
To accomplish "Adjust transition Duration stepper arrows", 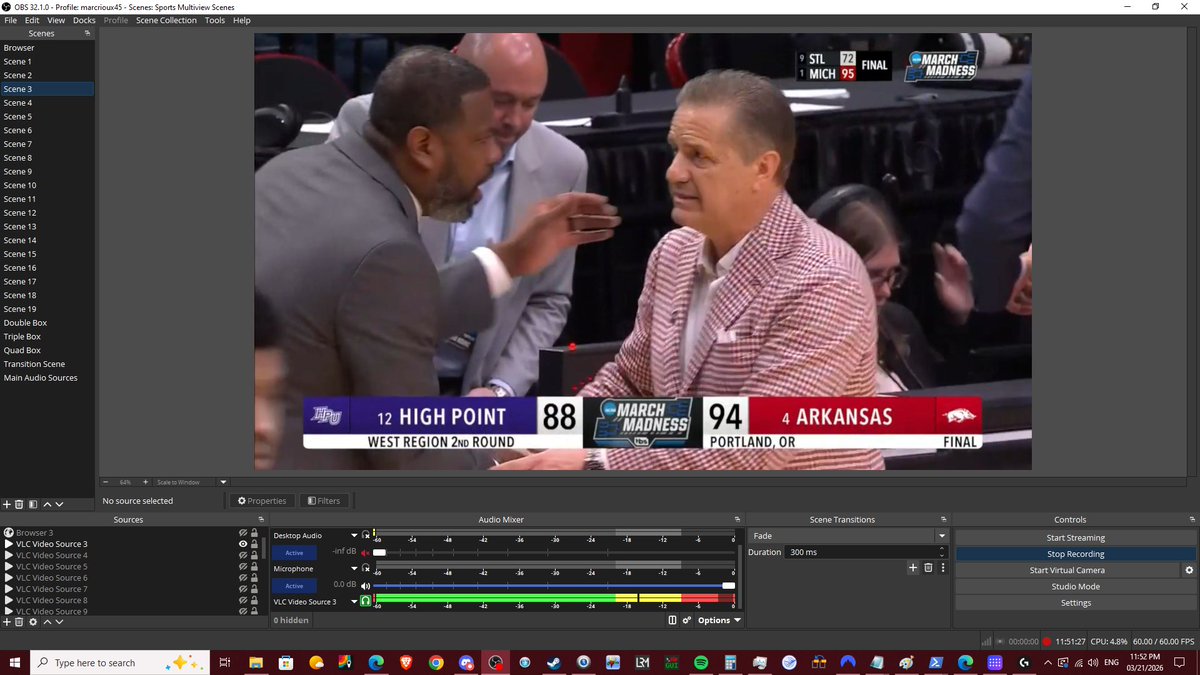I will click(941, 552).
